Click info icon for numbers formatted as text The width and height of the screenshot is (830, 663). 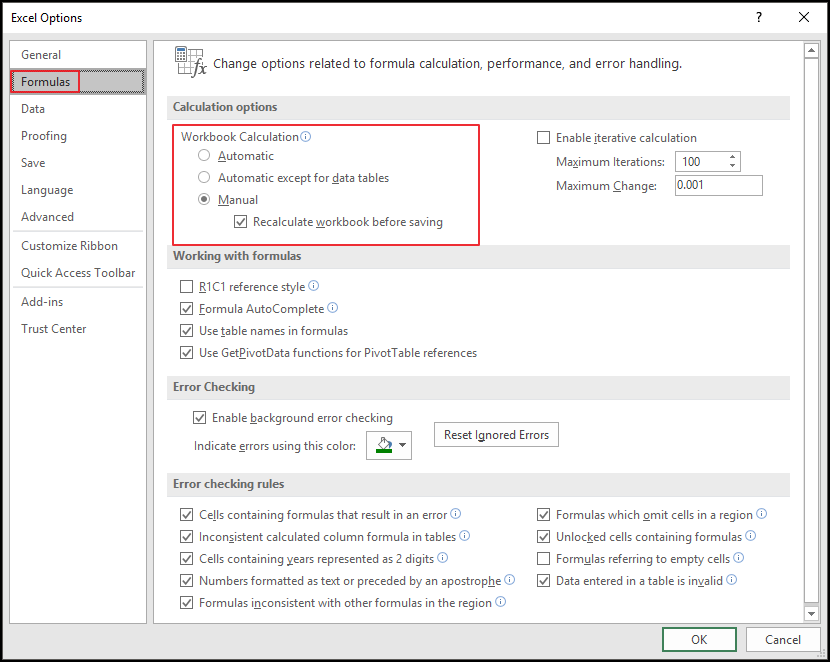click(x=509, y=579)
